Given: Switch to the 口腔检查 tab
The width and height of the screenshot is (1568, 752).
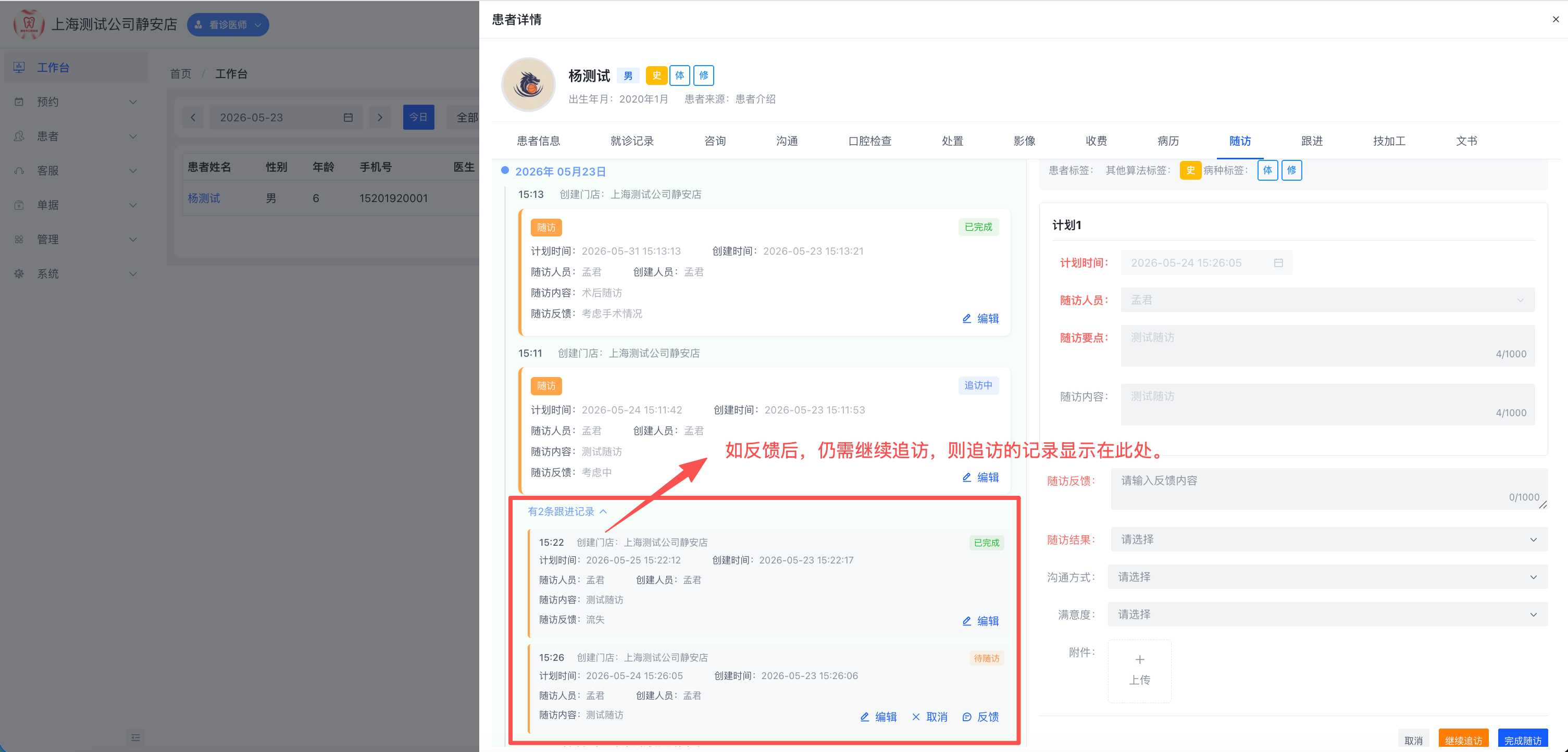Looking at the screenshot, I should pos(870,141).
